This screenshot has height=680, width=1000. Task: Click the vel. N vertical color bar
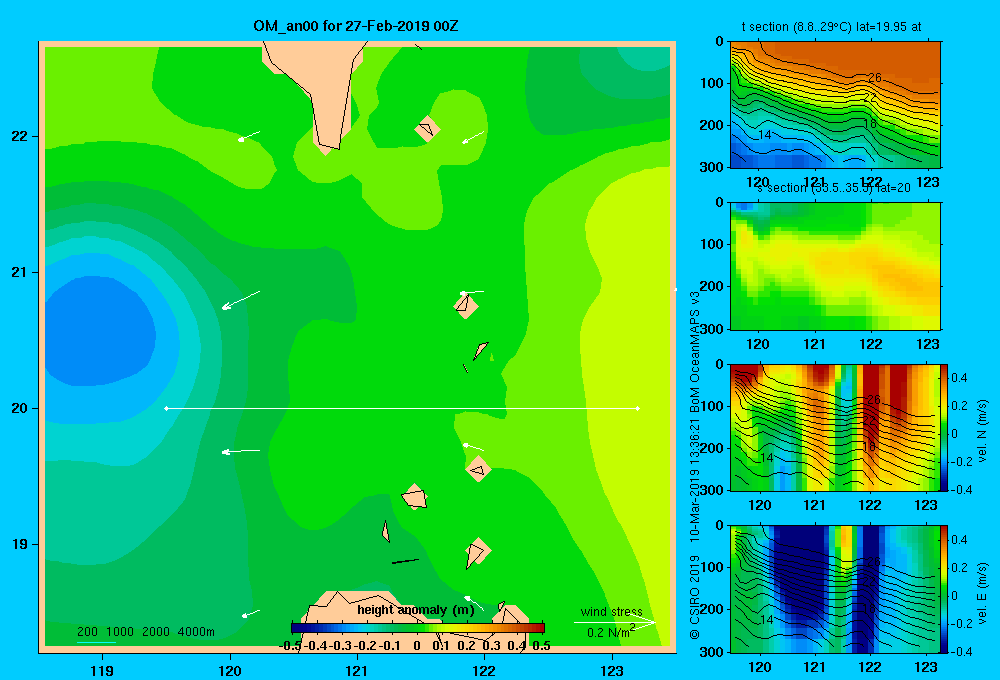click(x=945, y=427)
